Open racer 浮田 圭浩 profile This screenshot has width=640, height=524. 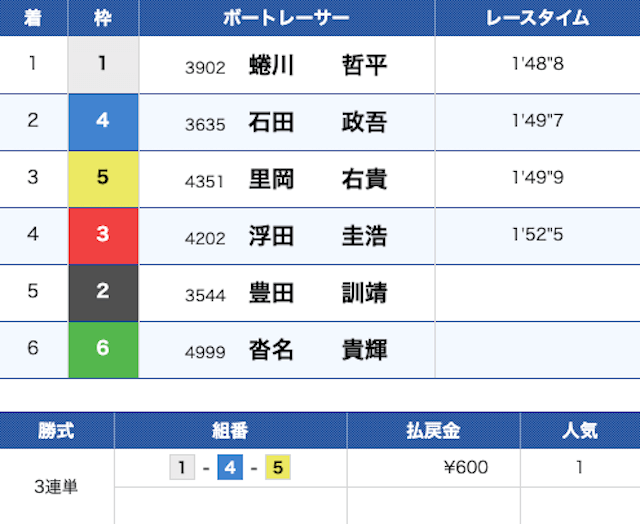point(318,236)
